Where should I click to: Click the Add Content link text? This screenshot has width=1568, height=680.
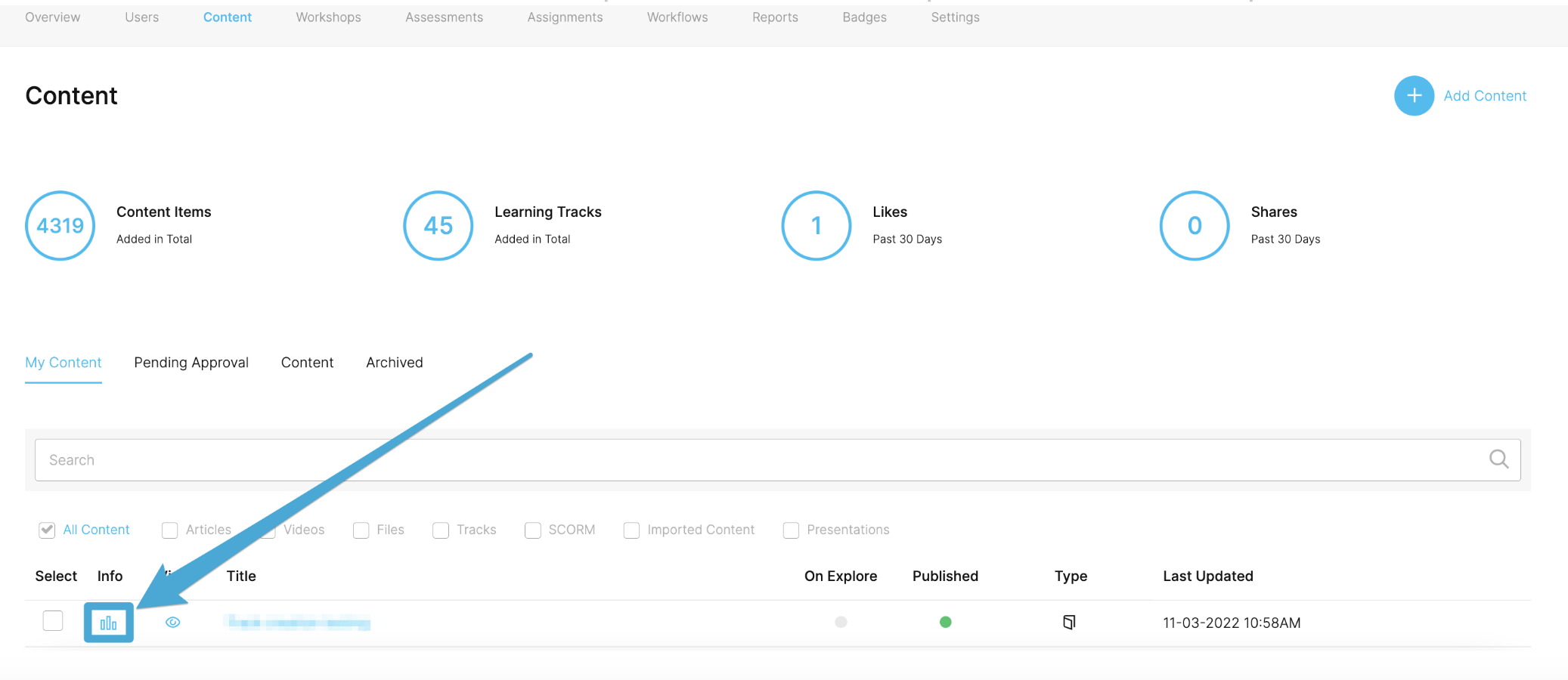1485,96
